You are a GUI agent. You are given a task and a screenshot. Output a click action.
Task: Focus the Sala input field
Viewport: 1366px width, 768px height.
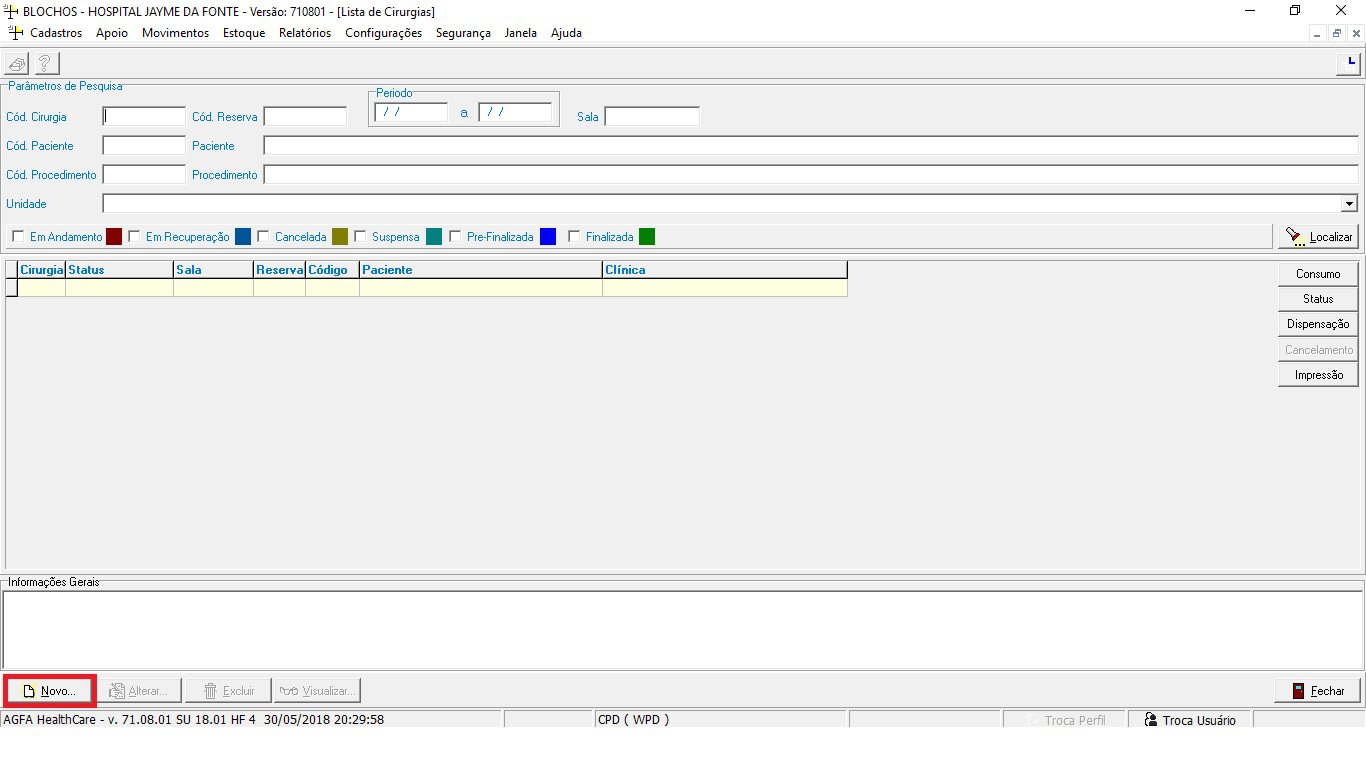[652, 116]
